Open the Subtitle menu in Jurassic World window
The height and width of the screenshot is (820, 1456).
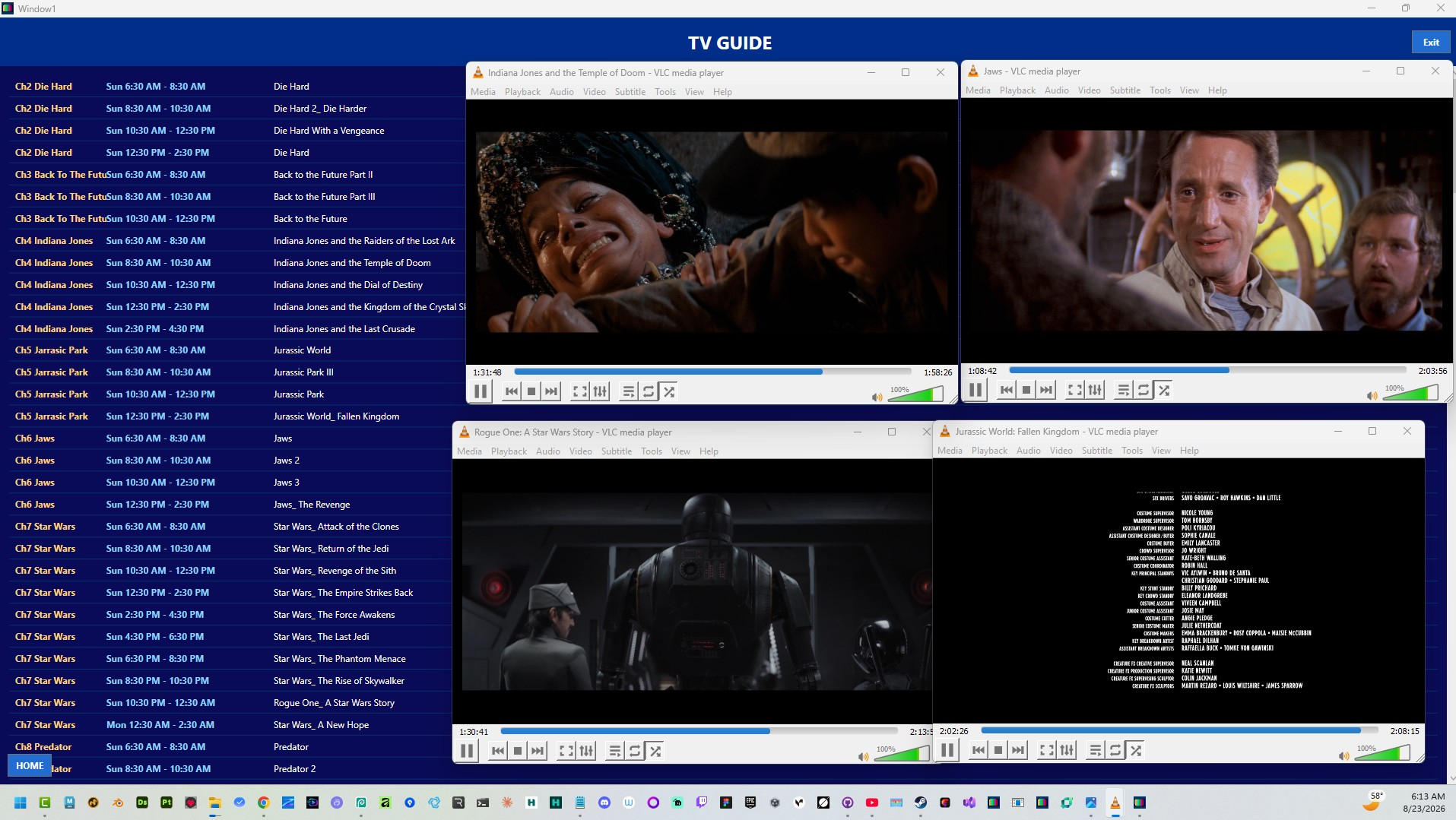pyautogui.click(x=1096, y=451)
